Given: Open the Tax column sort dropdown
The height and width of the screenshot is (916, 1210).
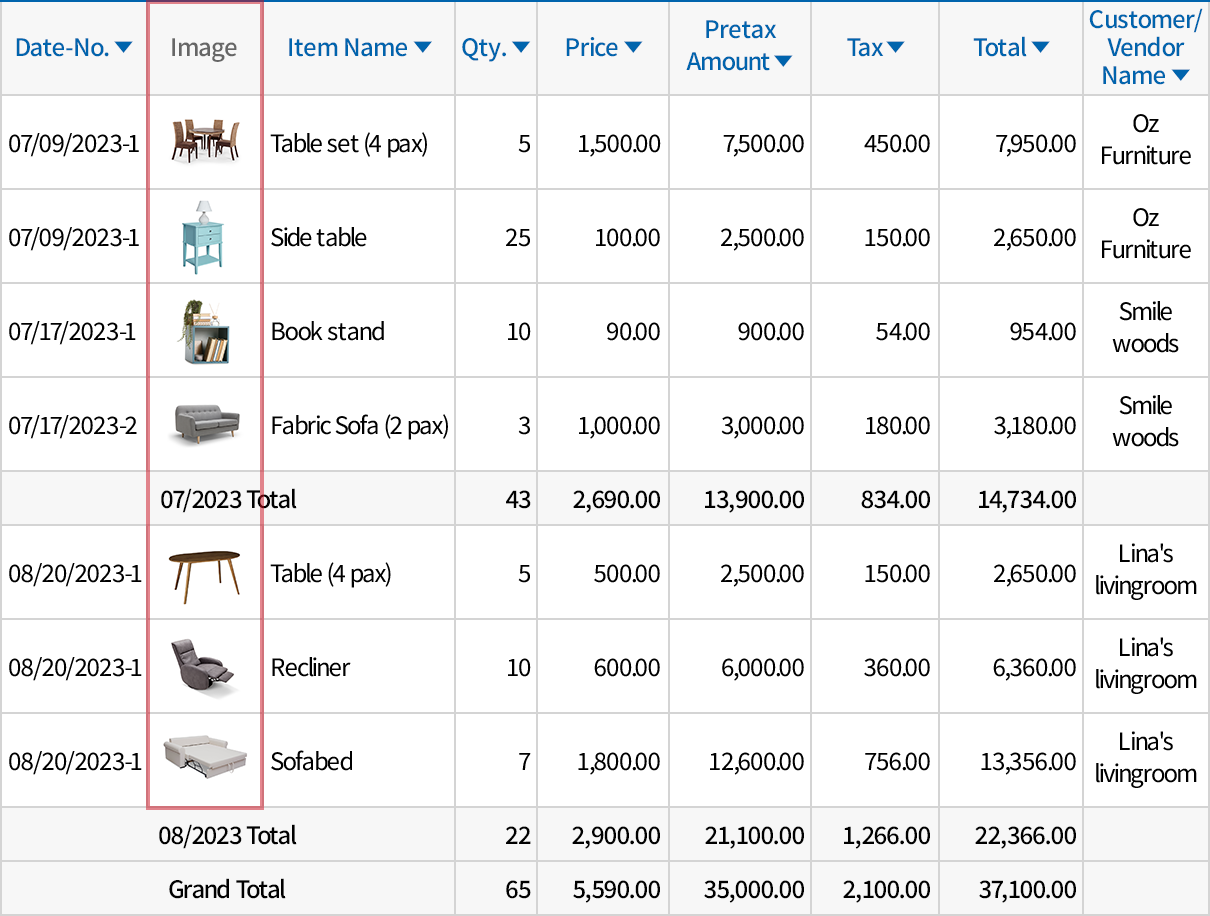Looking at the screenshot, I should 897,47.
